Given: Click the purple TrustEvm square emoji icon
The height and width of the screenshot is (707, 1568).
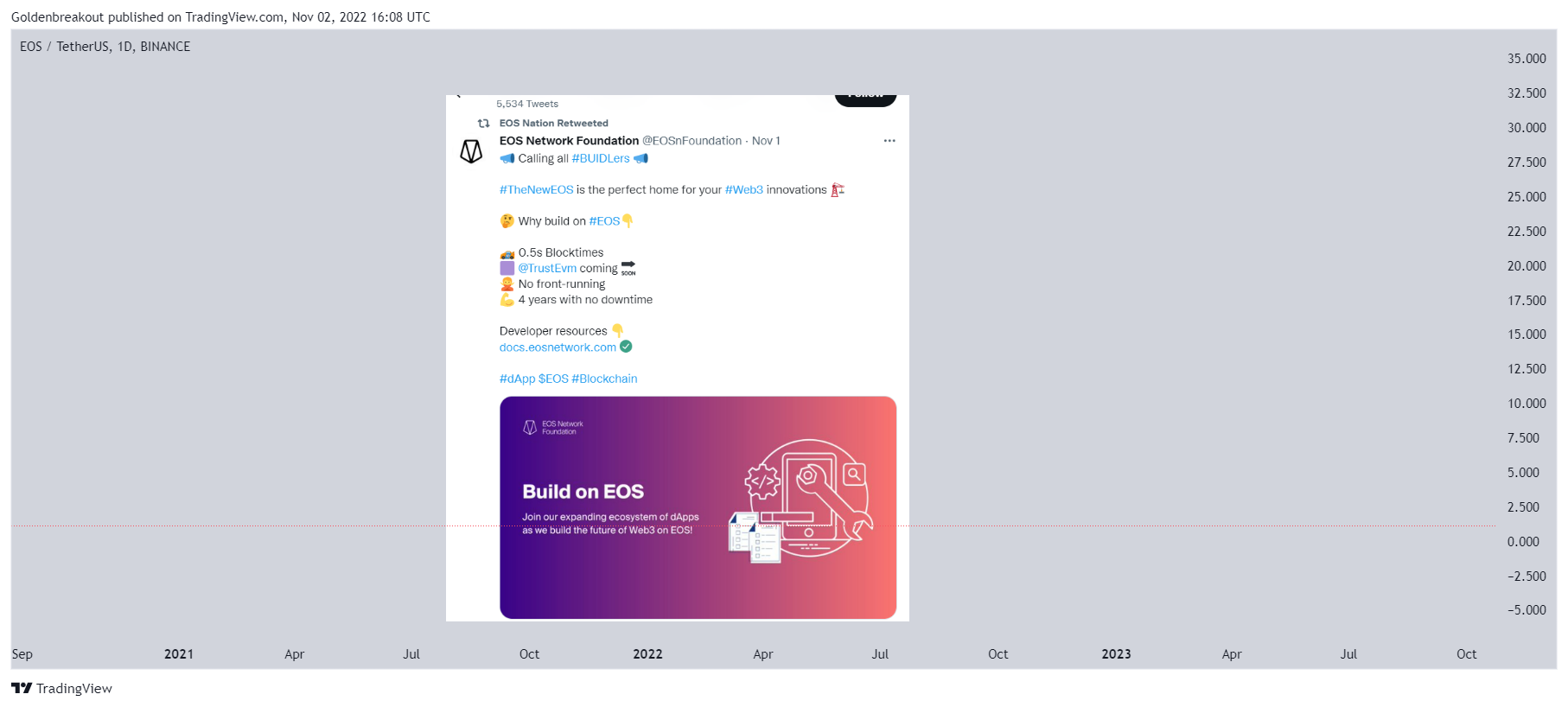Looking at the screenshot, I should (507, 268).
